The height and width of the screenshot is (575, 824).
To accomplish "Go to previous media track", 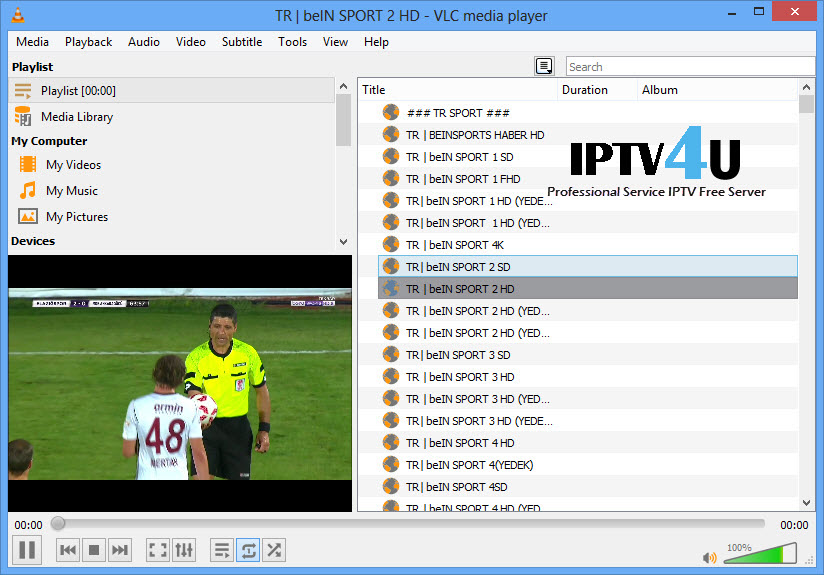I will 68,550.
